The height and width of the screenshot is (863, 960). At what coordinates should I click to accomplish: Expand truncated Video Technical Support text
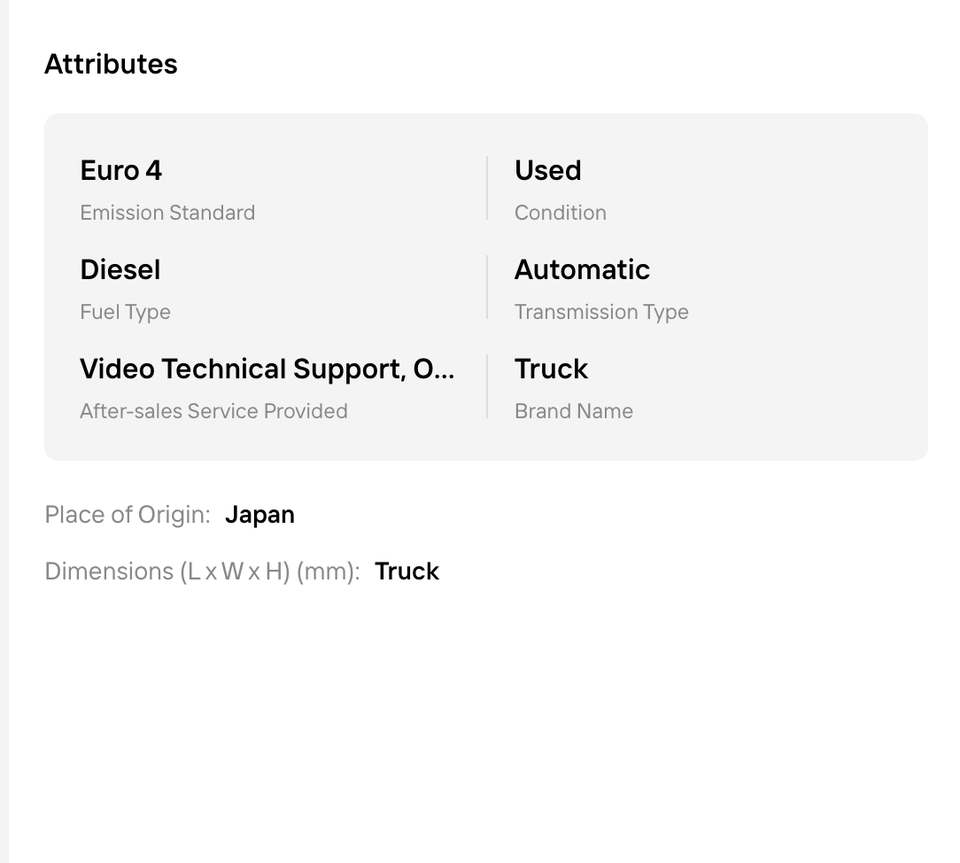point(267,369)
